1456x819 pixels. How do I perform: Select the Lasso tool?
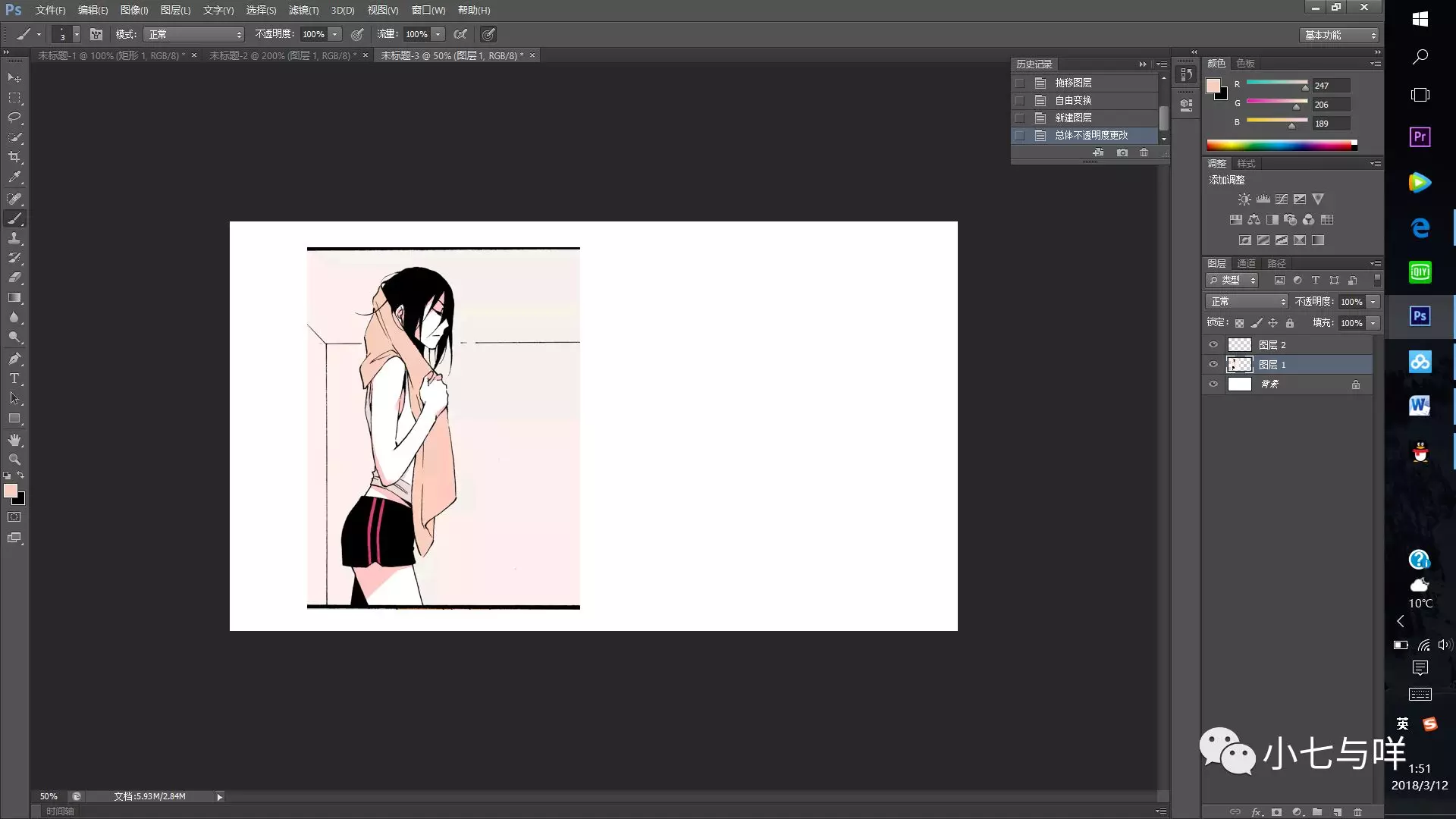click(x=14, y=118)
